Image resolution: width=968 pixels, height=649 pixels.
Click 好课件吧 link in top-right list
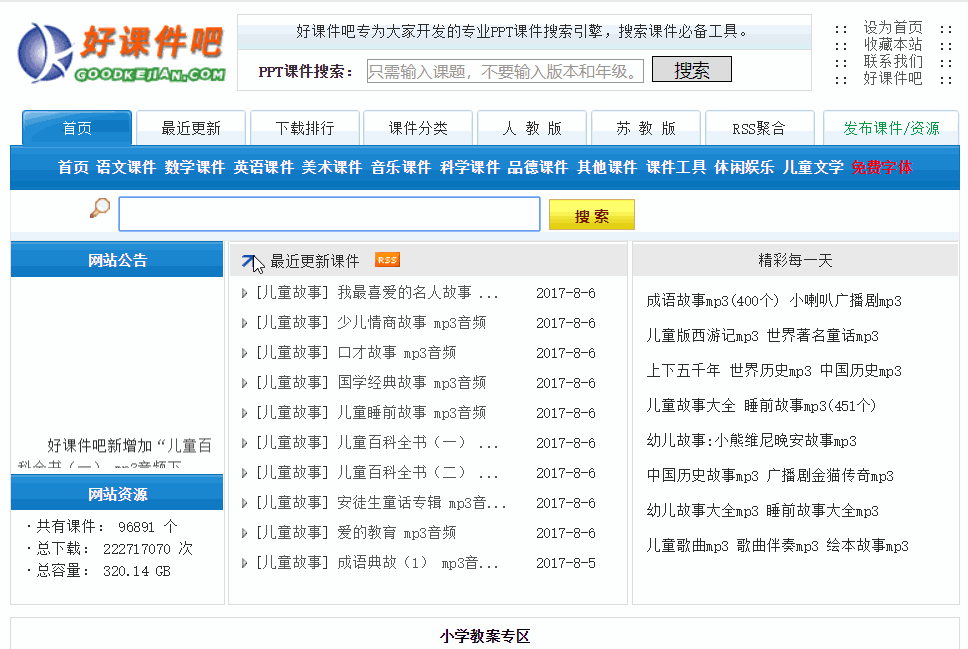point(893,78)
